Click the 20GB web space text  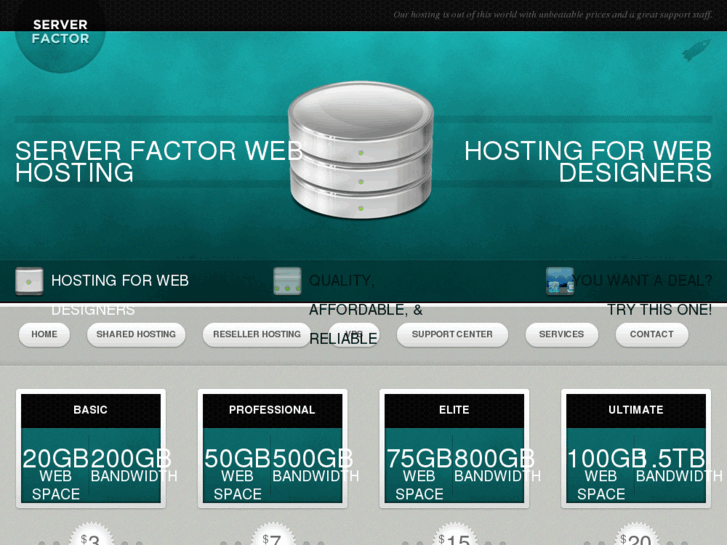[55, 474]
